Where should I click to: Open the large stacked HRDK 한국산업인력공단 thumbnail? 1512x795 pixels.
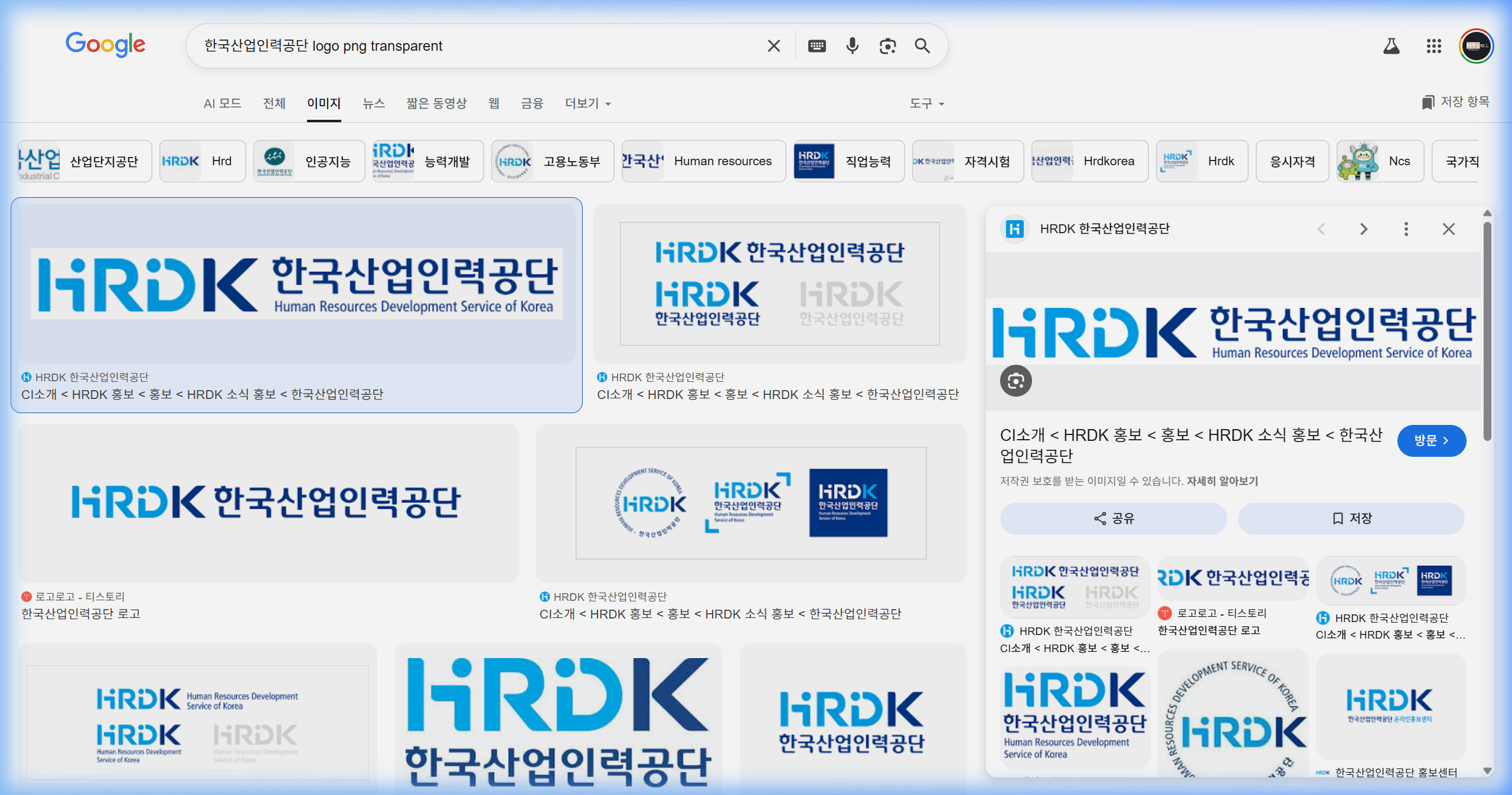coord(558,719)
